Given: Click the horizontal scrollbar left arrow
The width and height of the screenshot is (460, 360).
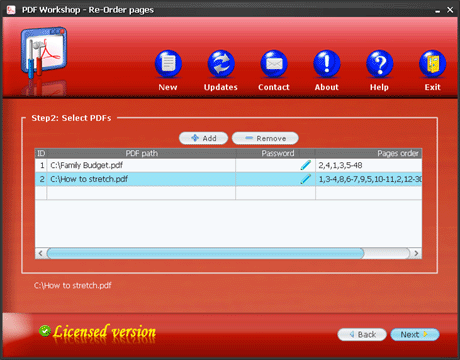Looking at the screenshot, I should click(x=41, y=253).
